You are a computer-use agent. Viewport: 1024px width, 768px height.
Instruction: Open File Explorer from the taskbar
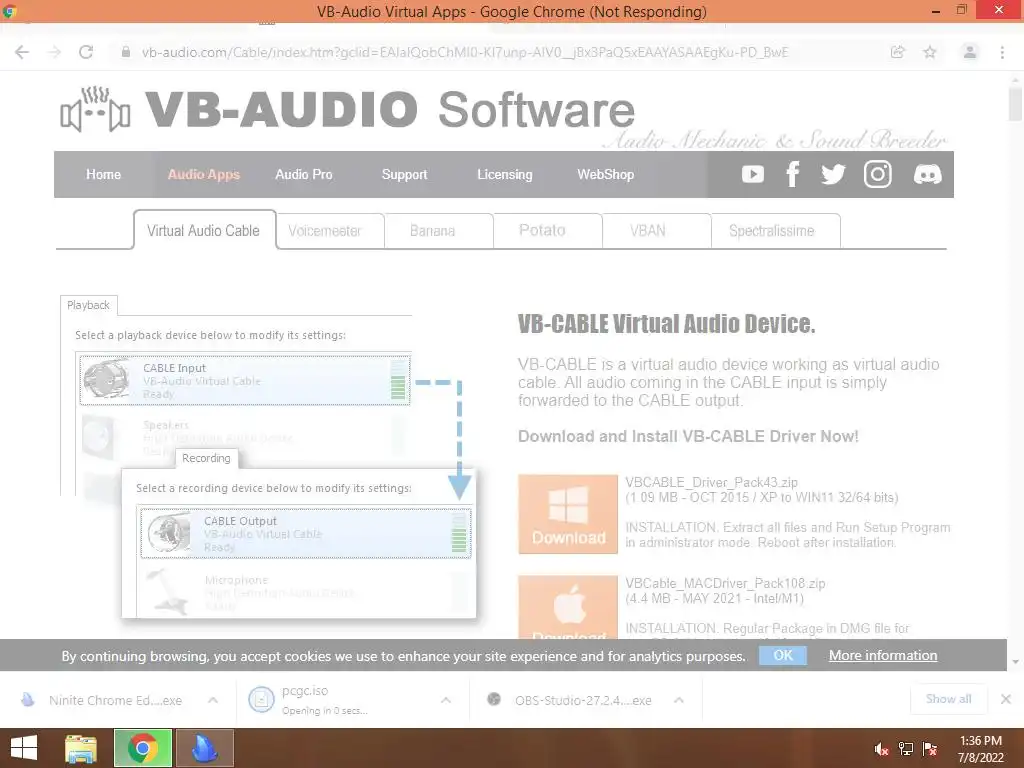(81, 748)
